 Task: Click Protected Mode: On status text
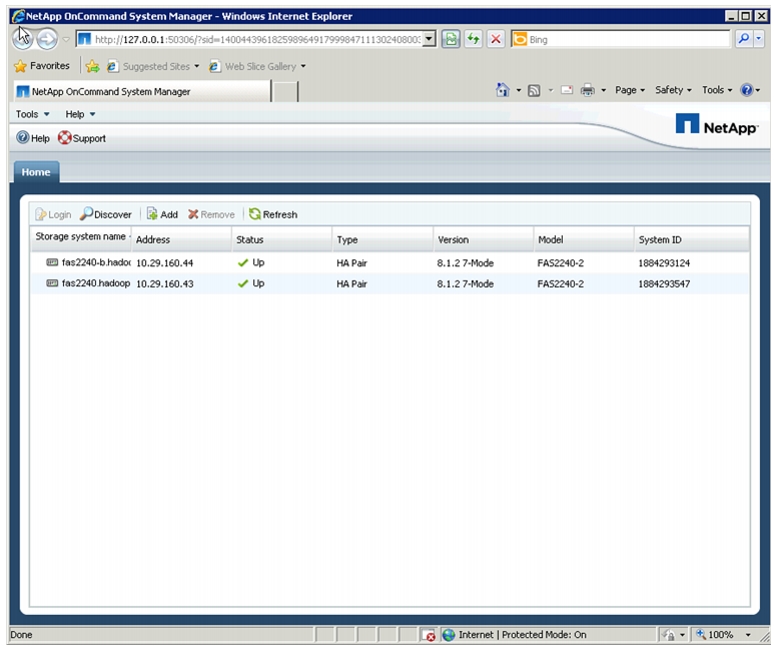[x=544, y=635]
